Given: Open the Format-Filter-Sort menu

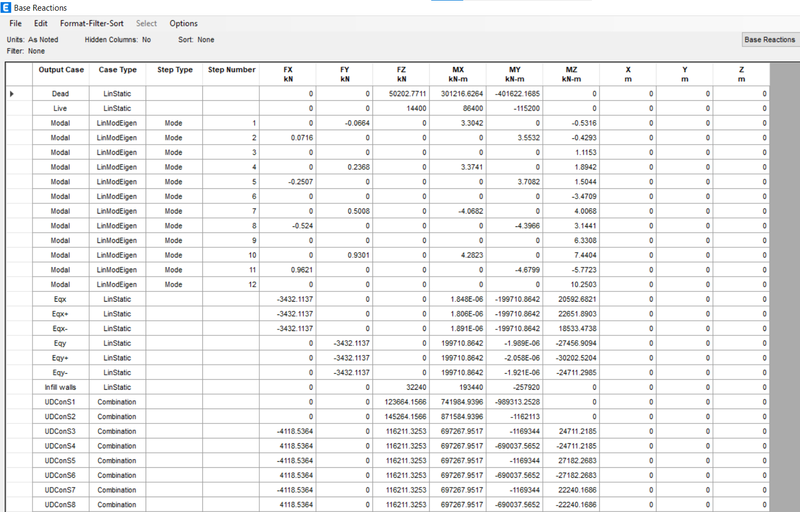Looking at the screenshot, I should point(92,23).
